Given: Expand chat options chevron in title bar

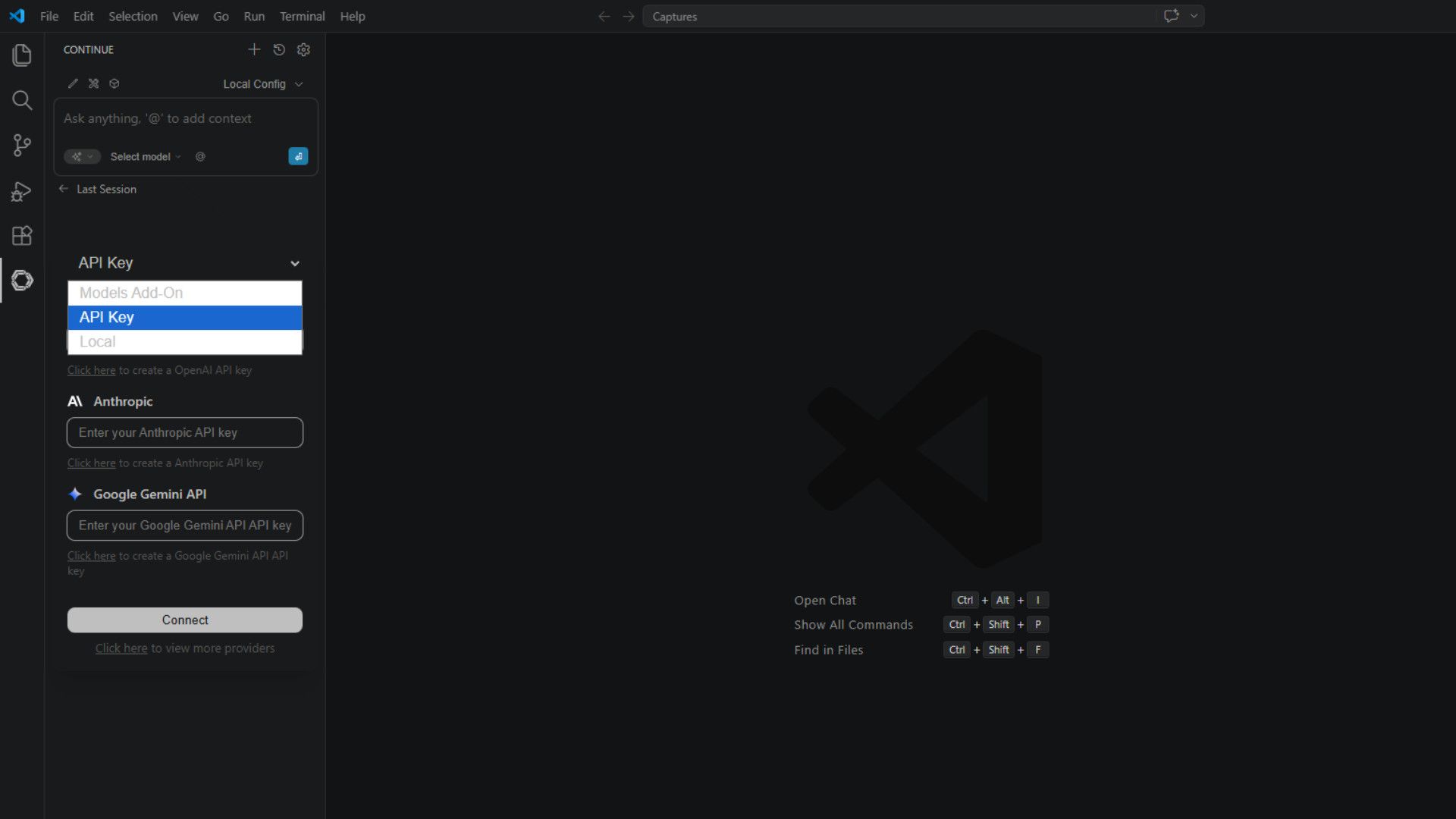Looking at the screenshot, I should click(x=1194, y=16).
